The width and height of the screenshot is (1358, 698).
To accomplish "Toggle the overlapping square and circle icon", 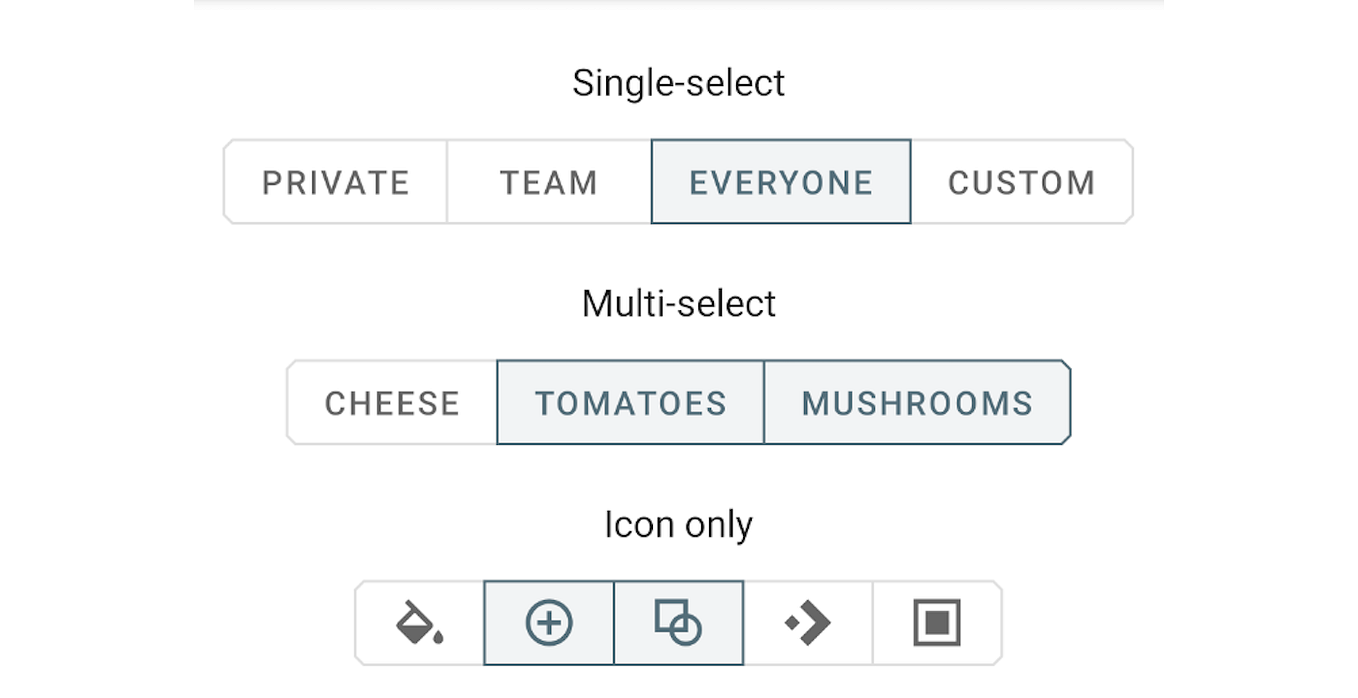I will click(679, 623).
